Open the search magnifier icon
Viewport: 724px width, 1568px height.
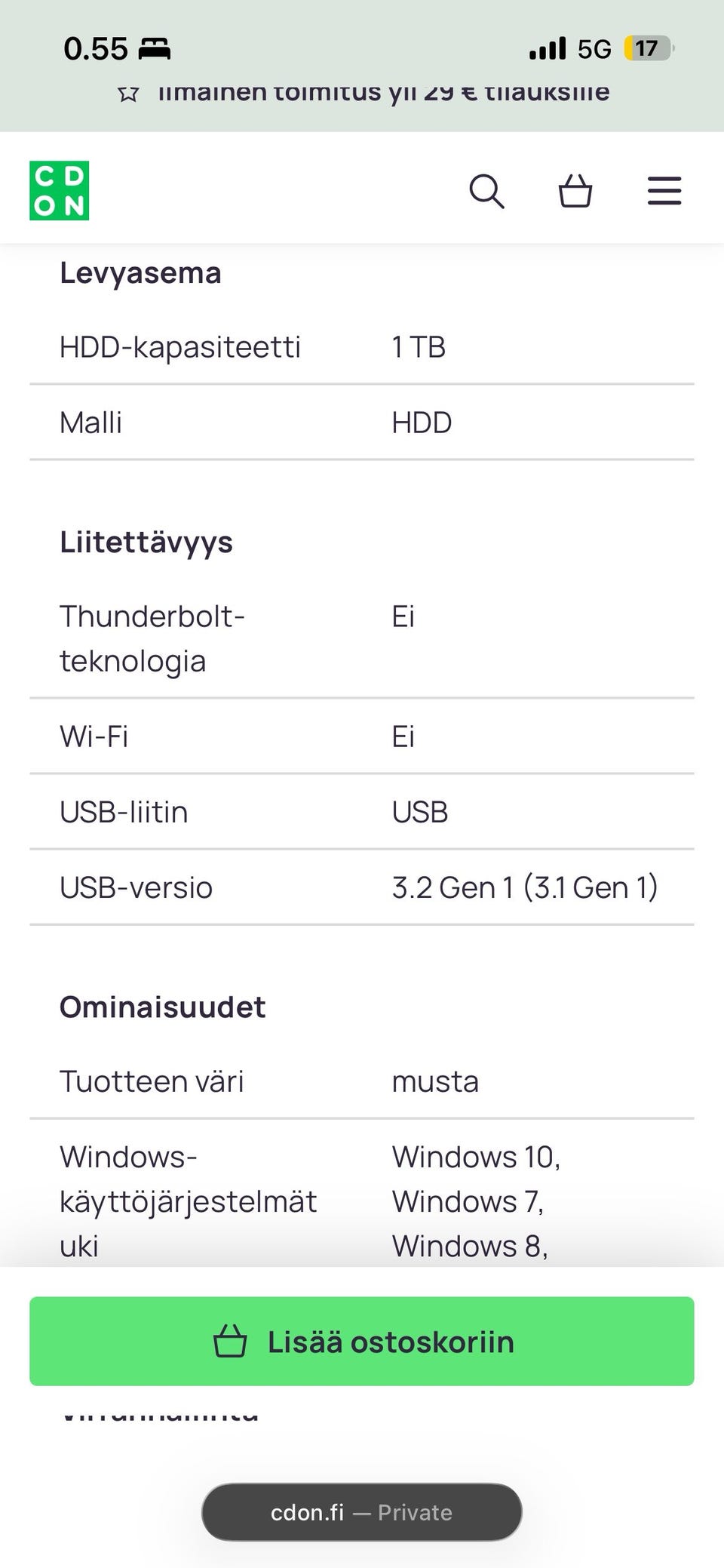coord(486,191)
